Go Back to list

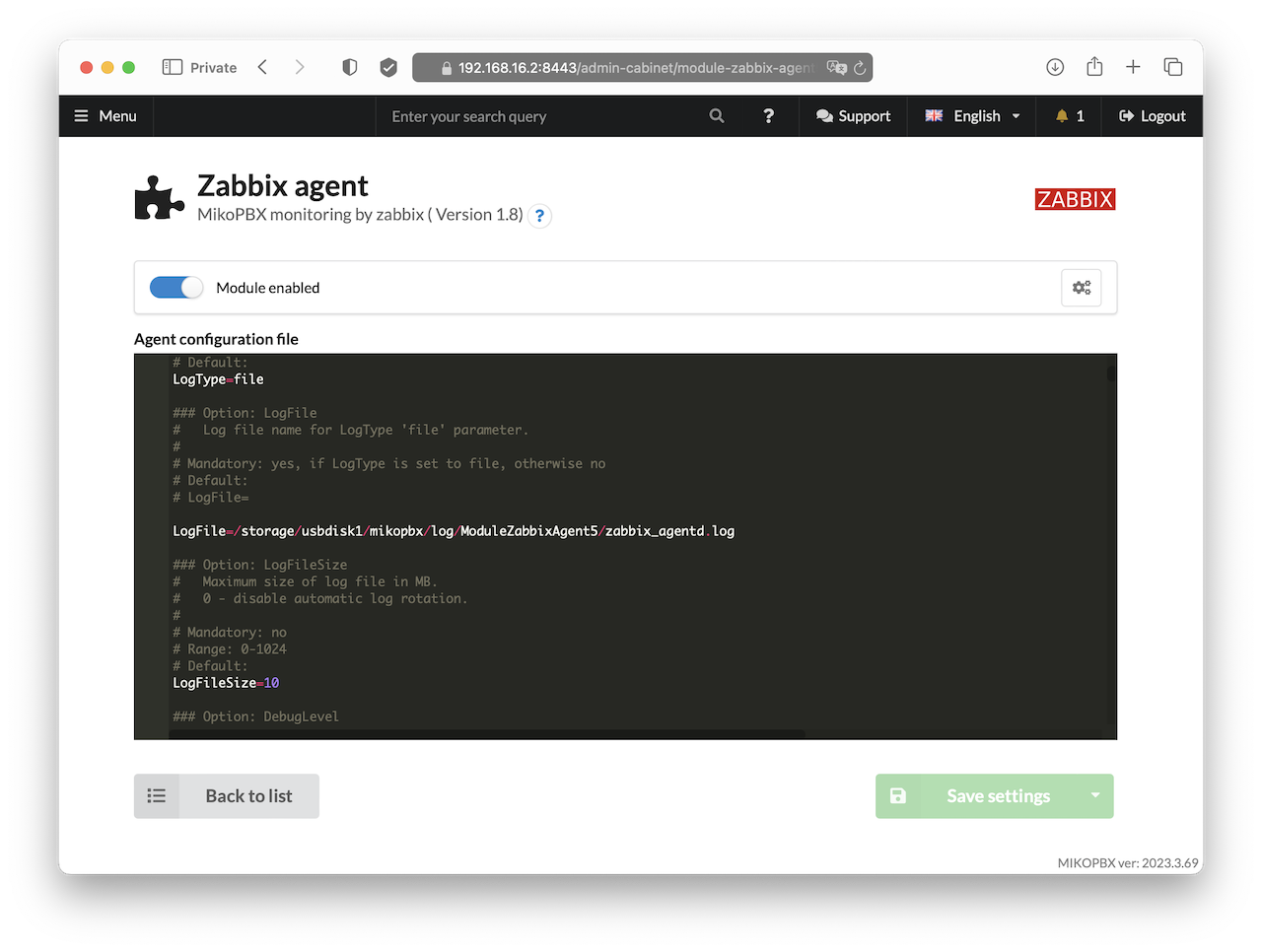(227, 796)
